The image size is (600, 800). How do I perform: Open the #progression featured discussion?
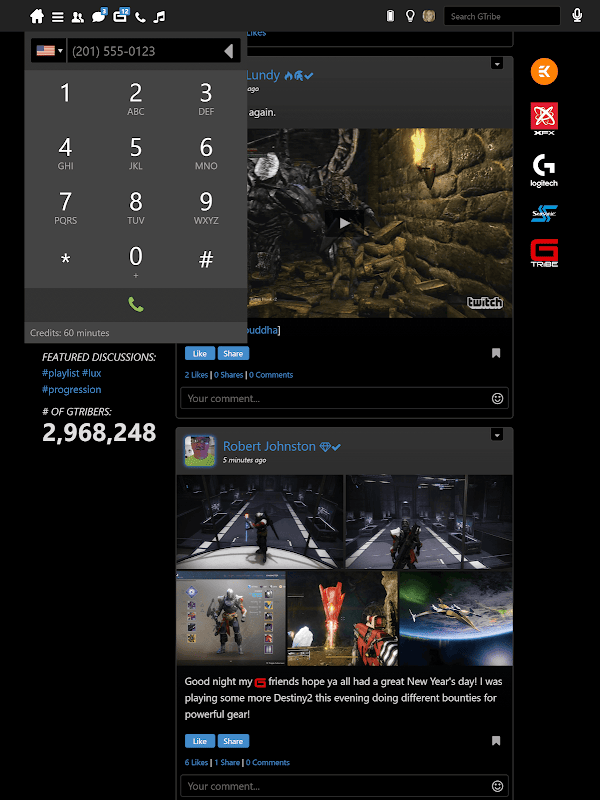tap(71, 389)
